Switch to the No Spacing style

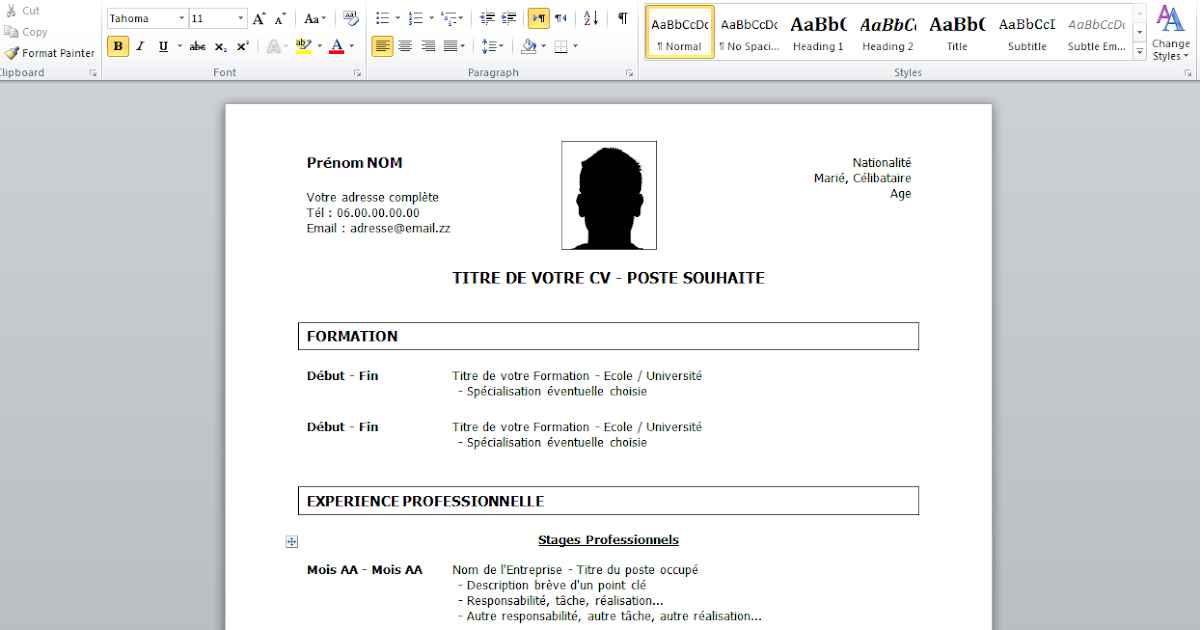tap(748, 32)
